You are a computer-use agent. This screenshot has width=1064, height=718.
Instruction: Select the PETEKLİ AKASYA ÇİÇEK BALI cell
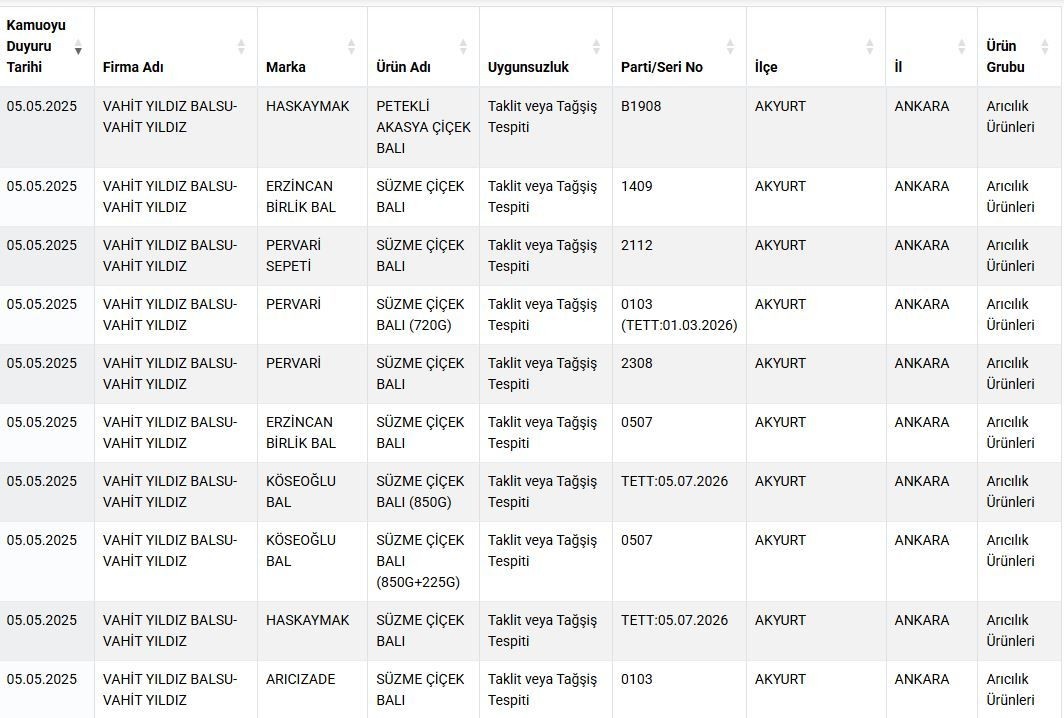click(x=423, y=127)
